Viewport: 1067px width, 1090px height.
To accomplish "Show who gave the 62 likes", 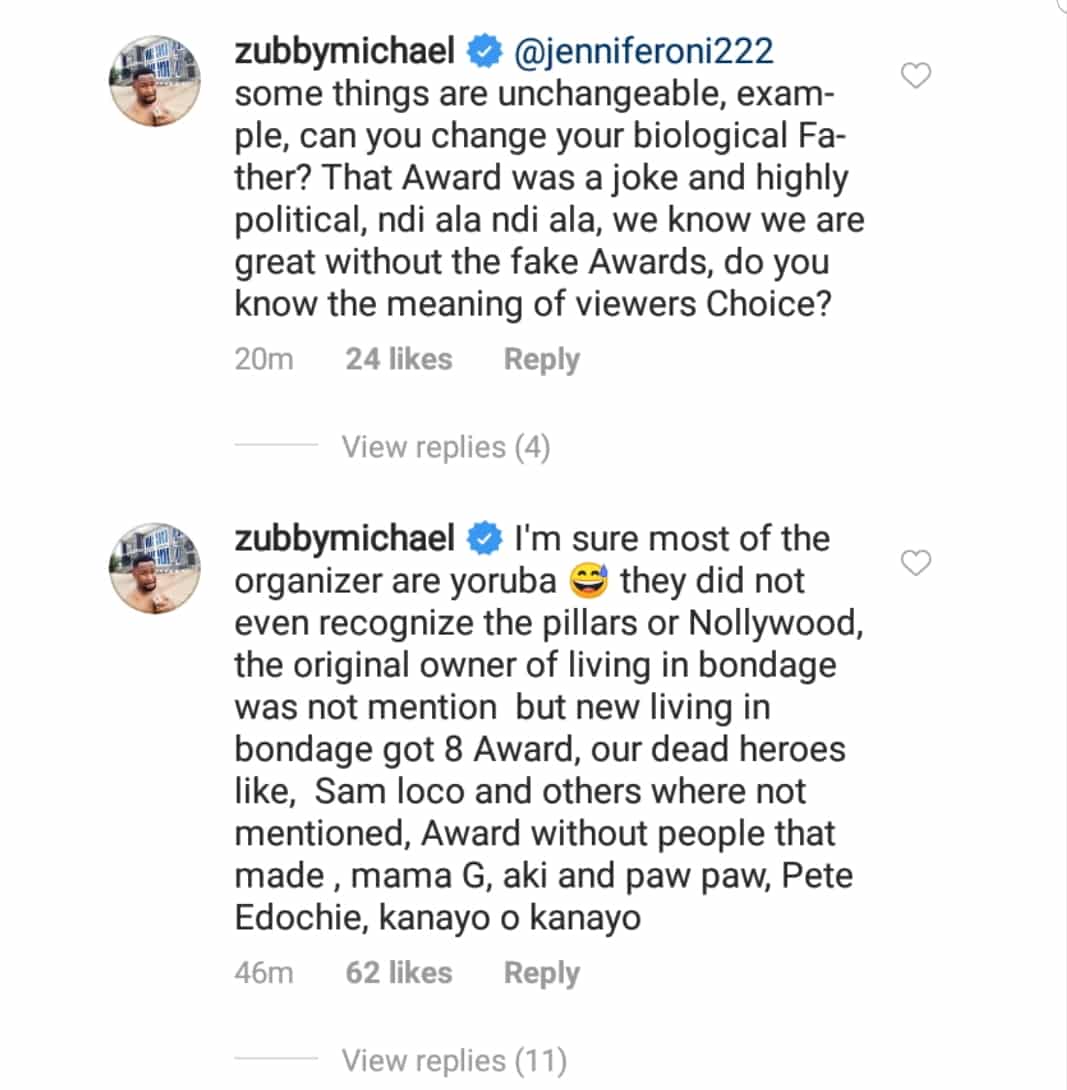I will 398,973.
